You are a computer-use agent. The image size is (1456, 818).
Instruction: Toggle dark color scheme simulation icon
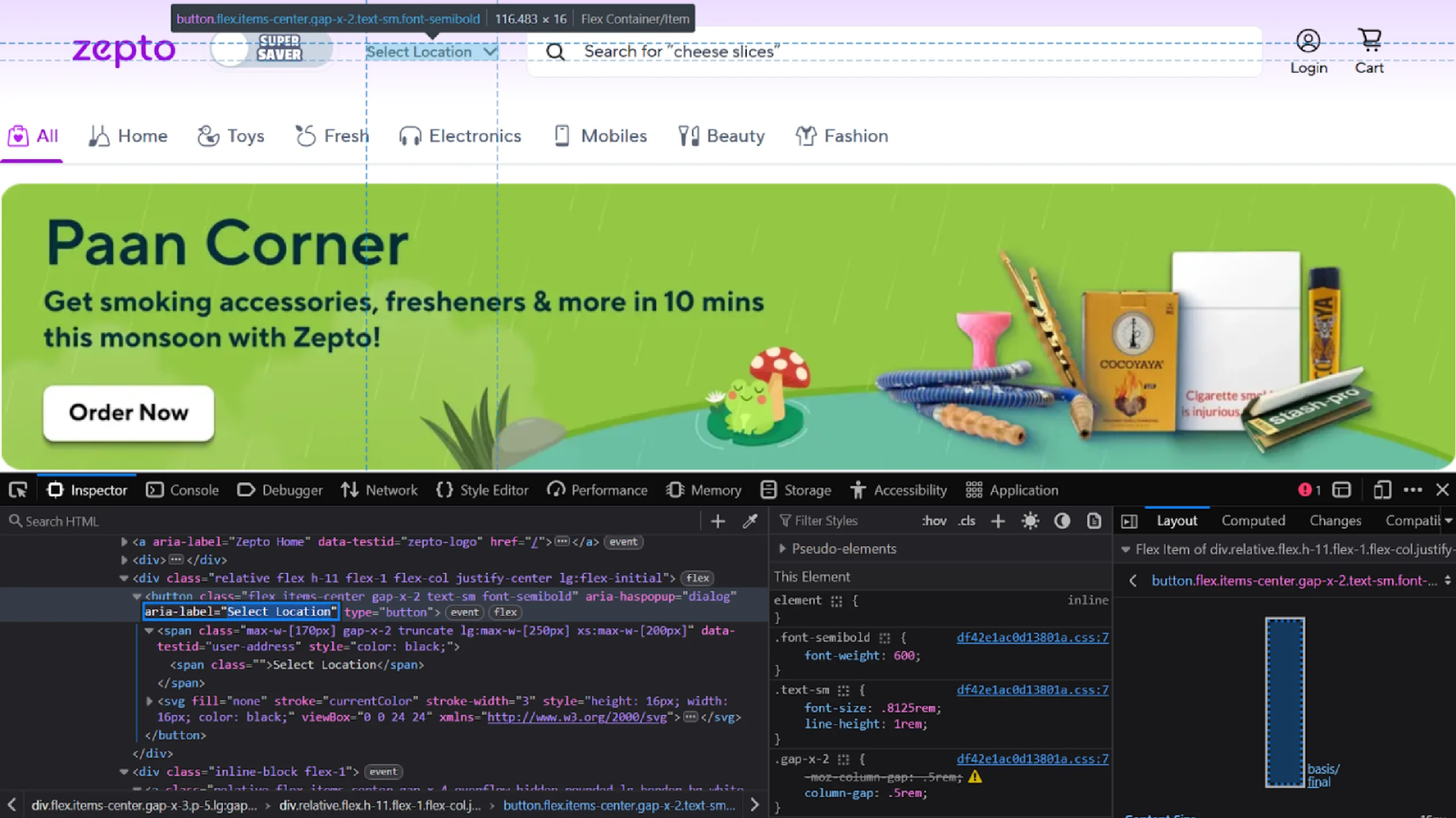pos(1062,521)
